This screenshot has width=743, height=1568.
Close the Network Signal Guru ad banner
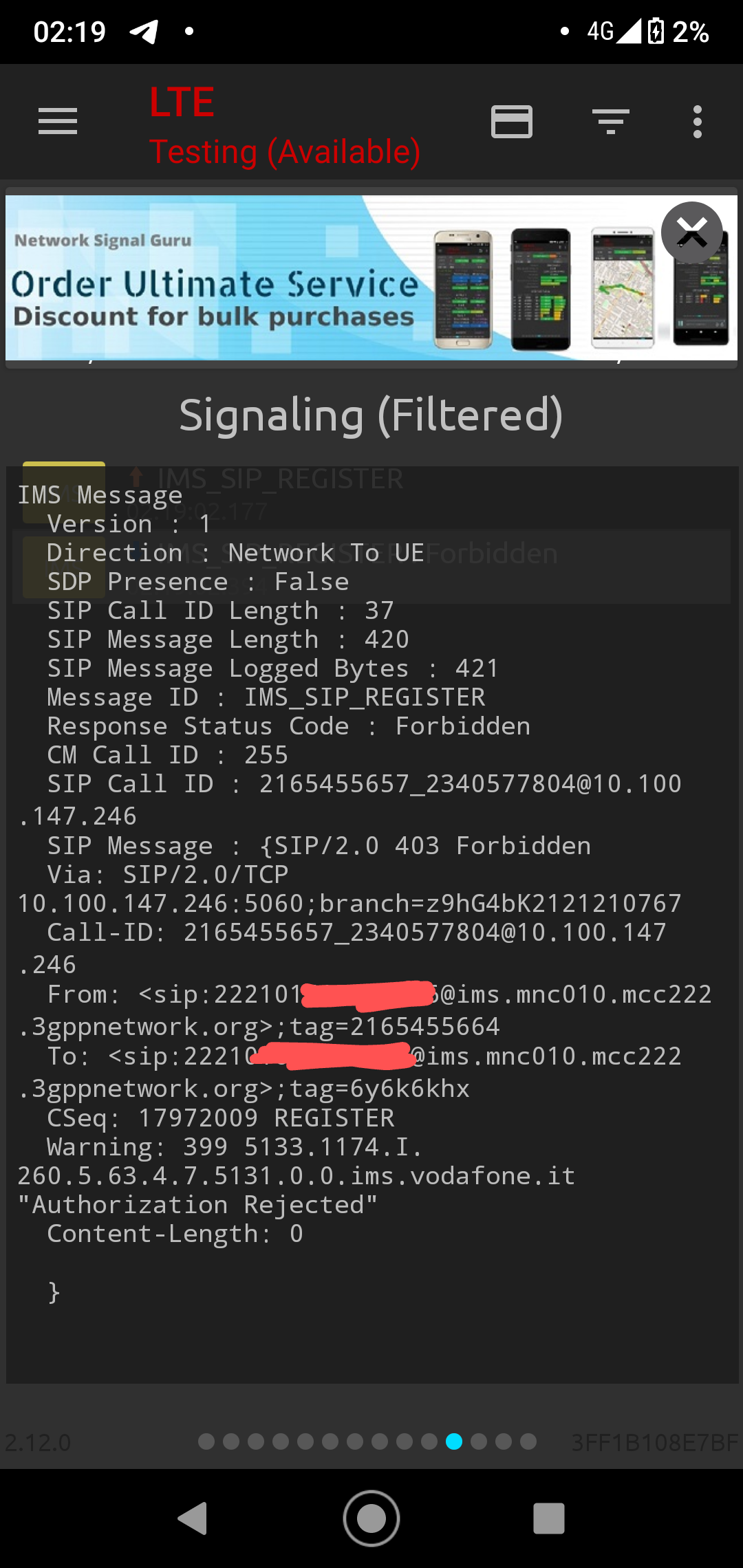[691, 232]
